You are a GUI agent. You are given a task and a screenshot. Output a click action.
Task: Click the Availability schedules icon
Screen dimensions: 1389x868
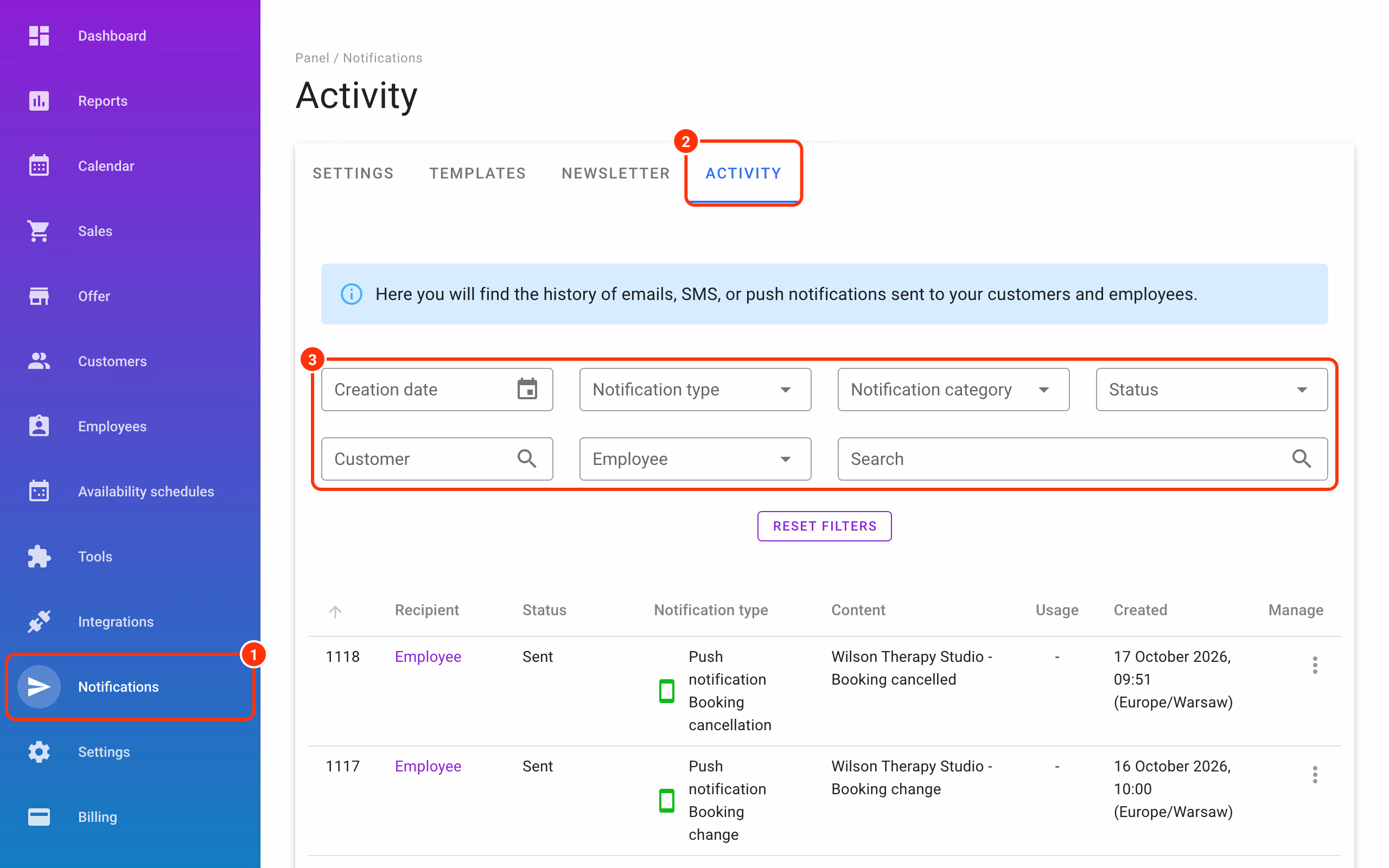click(x=39, y=492)
